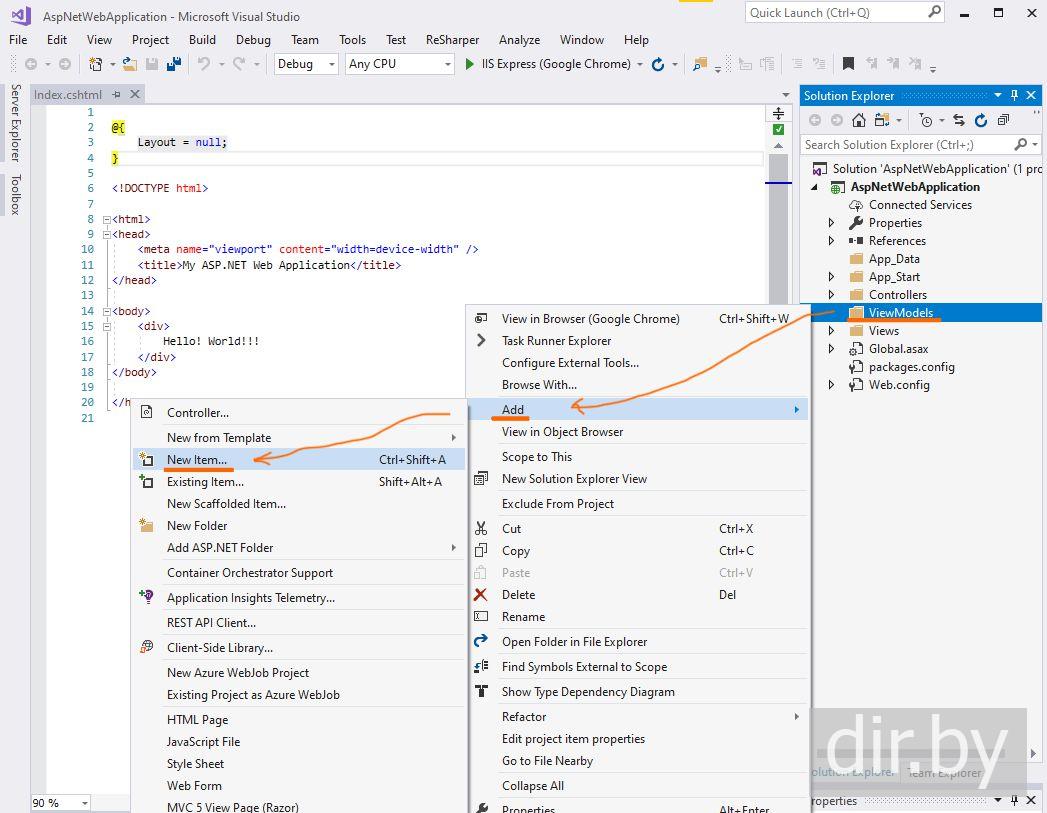Click the green checkmark indicator in editor margin
The image size is (1047, 813).
click(778, 129)
